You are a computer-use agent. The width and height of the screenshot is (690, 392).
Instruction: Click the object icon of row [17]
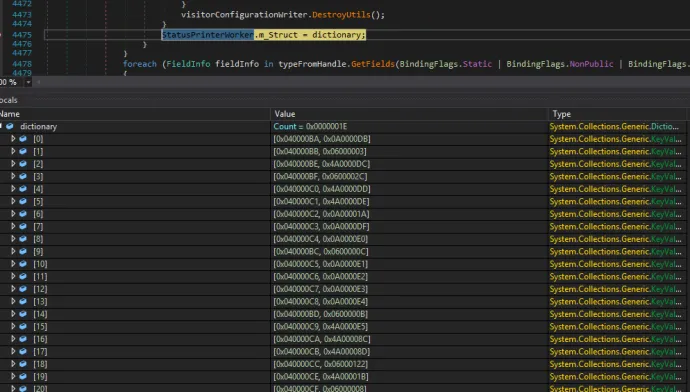point(23,352)
